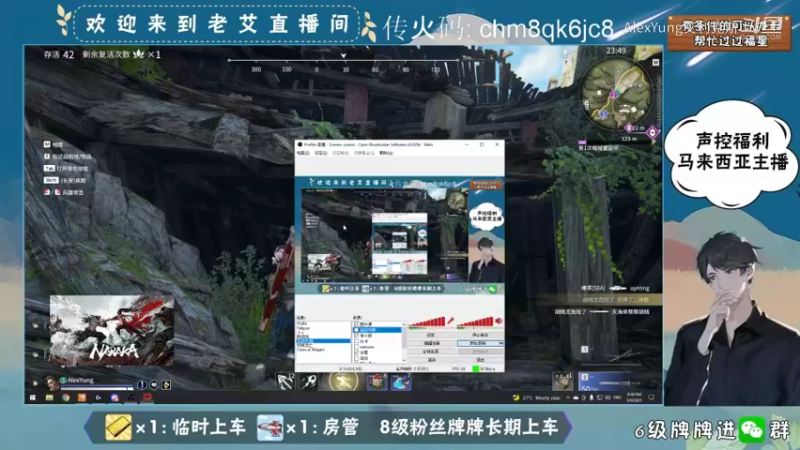The image size is (800, 450).
Task: Click the third-row left button in OBS controls
Action: (432, 352)
